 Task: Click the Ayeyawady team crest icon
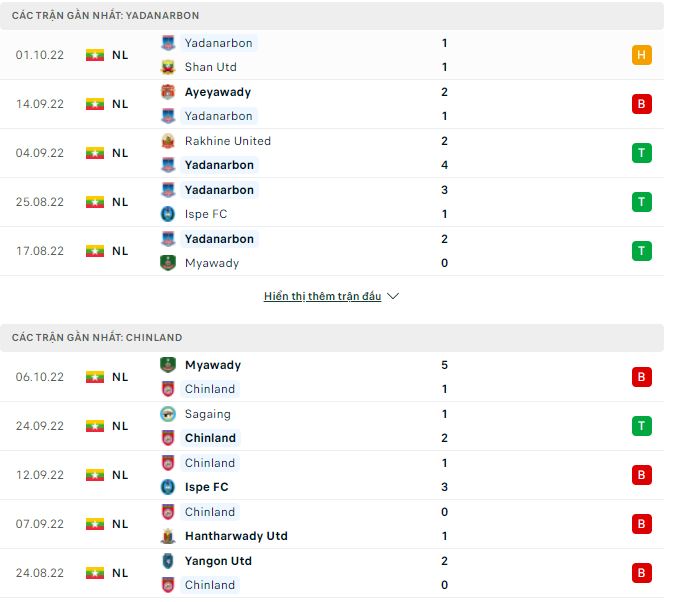click(x=168, y=92)
